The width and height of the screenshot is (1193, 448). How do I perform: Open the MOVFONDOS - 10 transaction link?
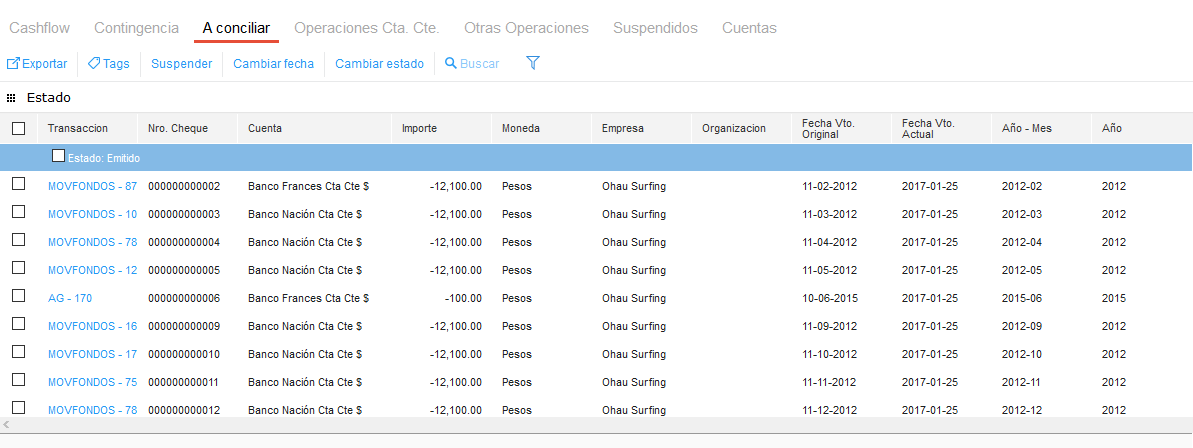(x=92, y=214)
